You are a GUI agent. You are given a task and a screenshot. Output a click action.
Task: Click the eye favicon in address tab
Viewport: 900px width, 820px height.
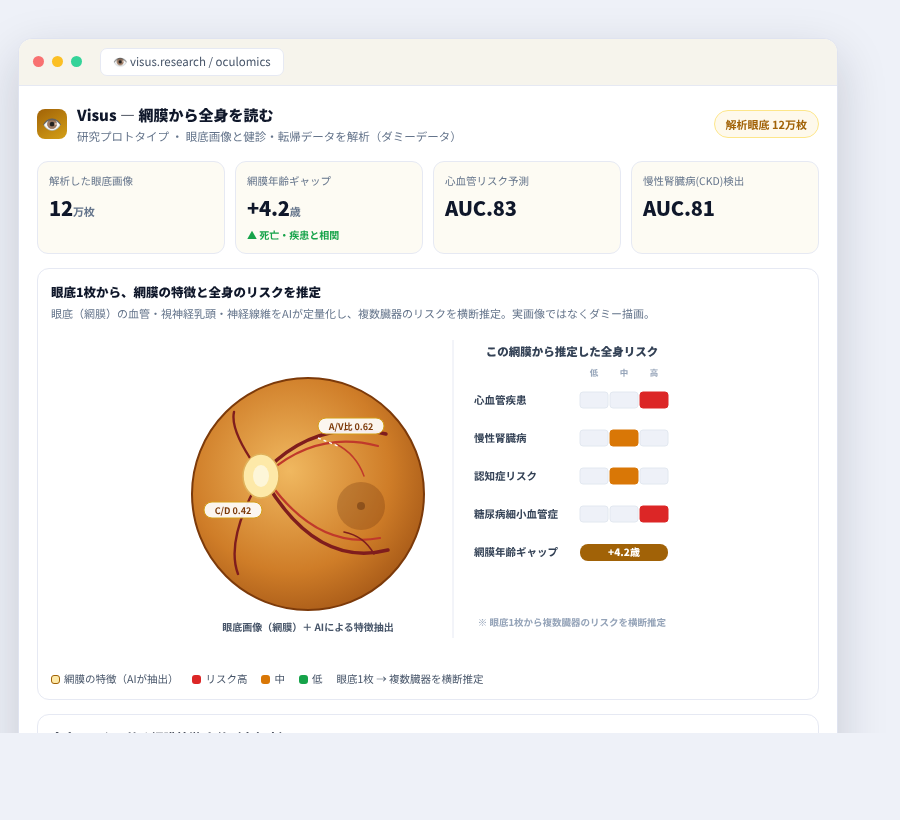point(119,62)
